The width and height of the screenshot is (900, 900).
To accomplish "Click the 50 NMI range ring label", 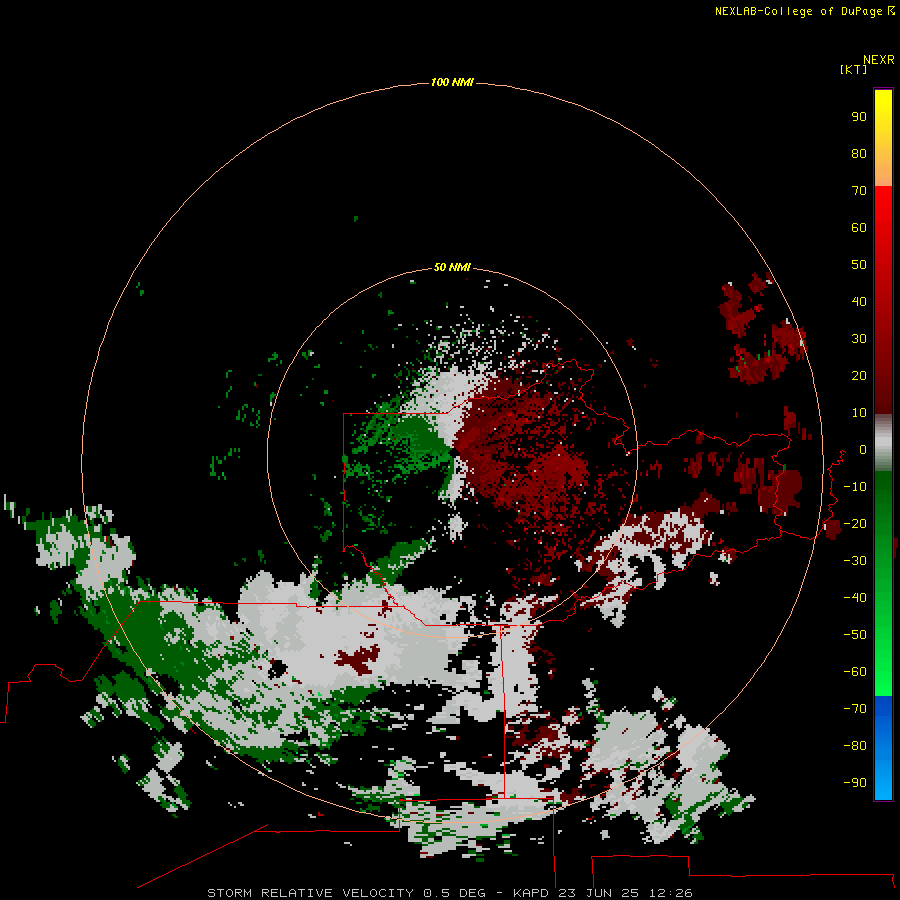I will [452, 267].
